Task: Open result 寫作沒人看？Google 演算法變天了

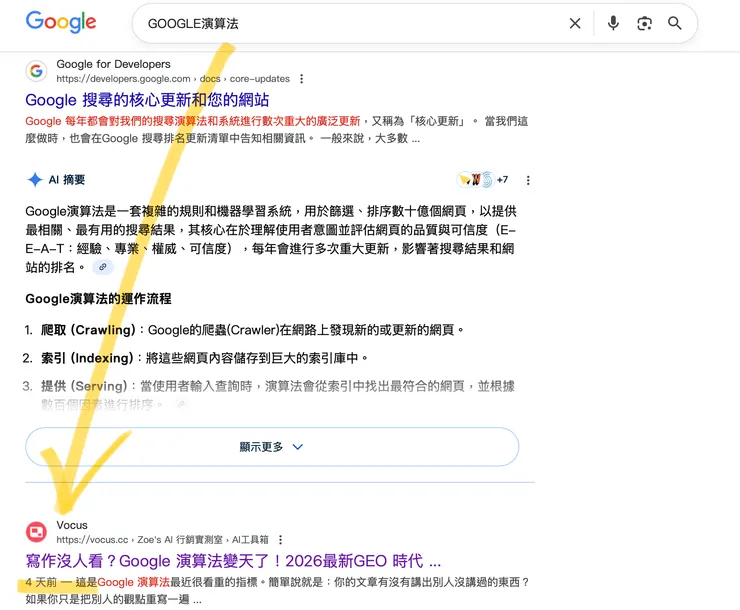Action: point(233,561)
